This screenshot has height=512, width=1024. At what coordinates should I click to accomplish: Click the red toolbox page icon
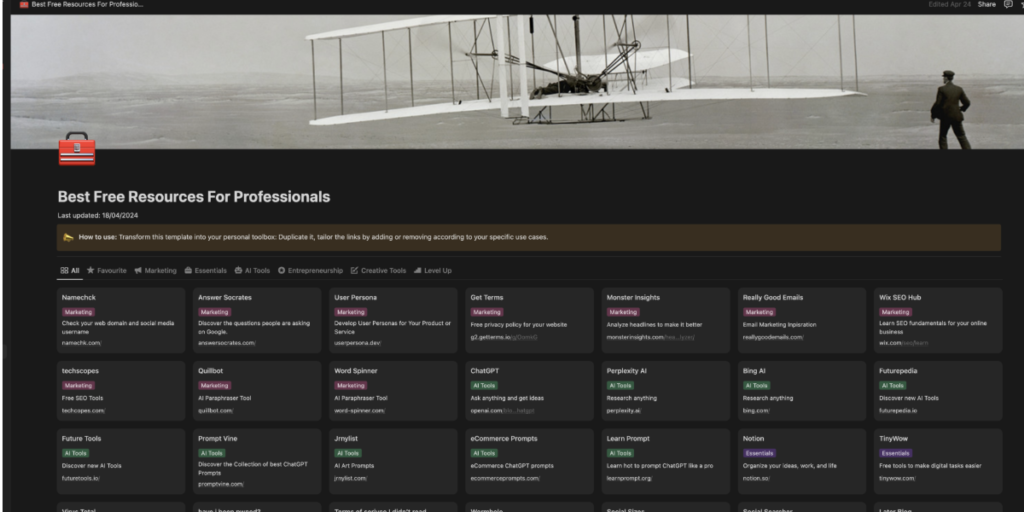[76, 149]
